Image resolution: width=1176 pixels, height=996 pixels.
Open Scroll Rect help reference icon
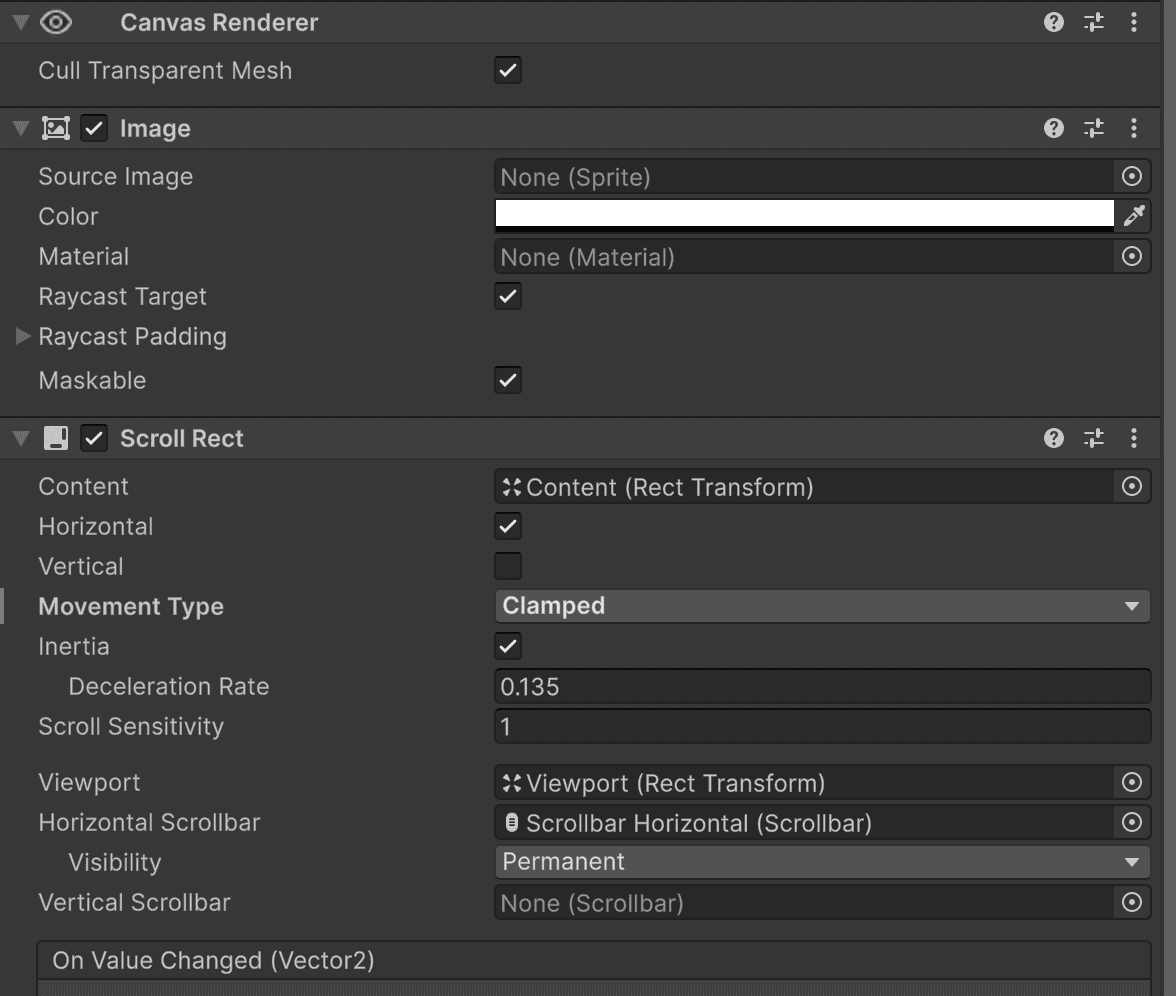[1054, 438]
